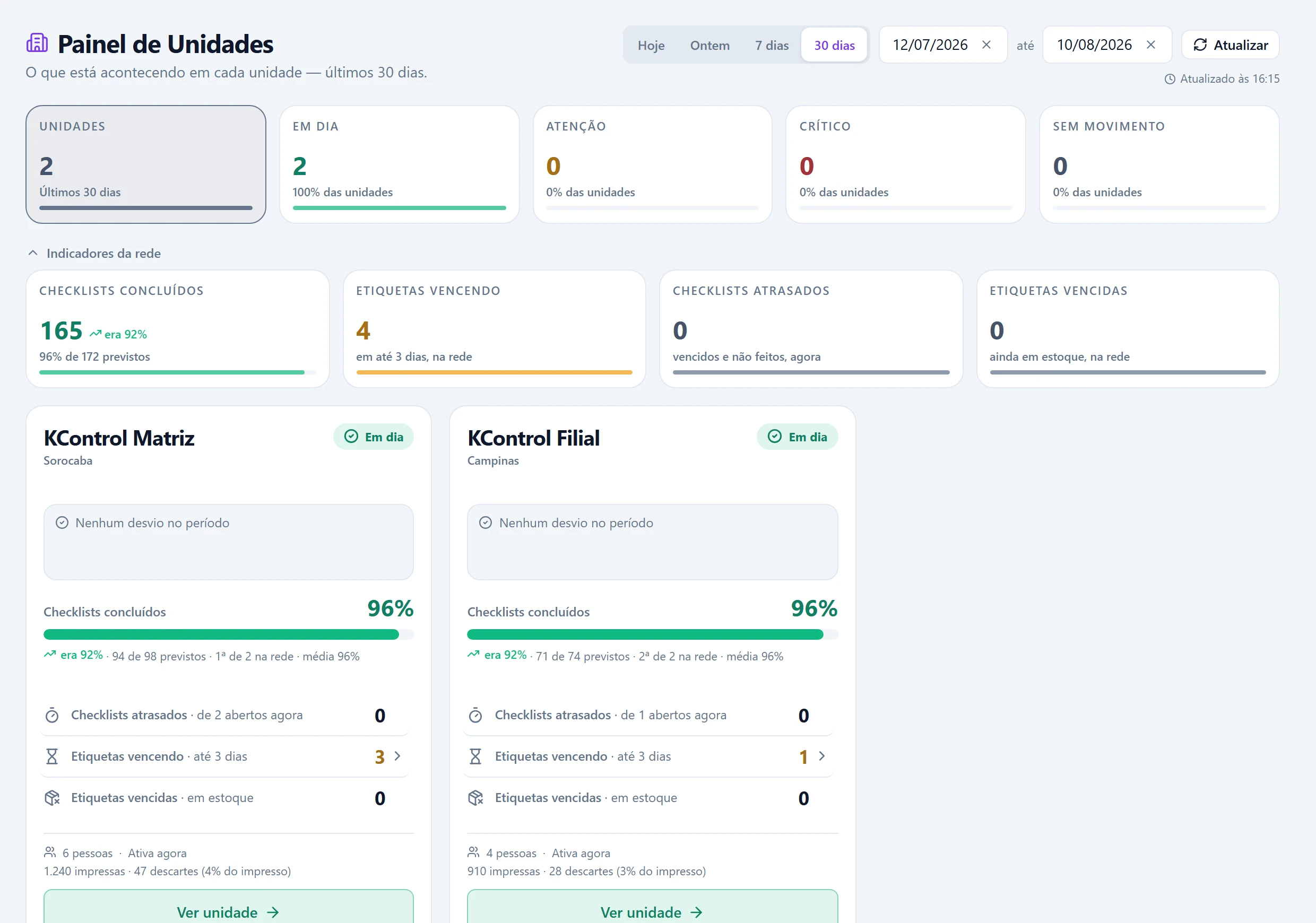Open the Checklists atrasados indicator card

tap(811, 329)
